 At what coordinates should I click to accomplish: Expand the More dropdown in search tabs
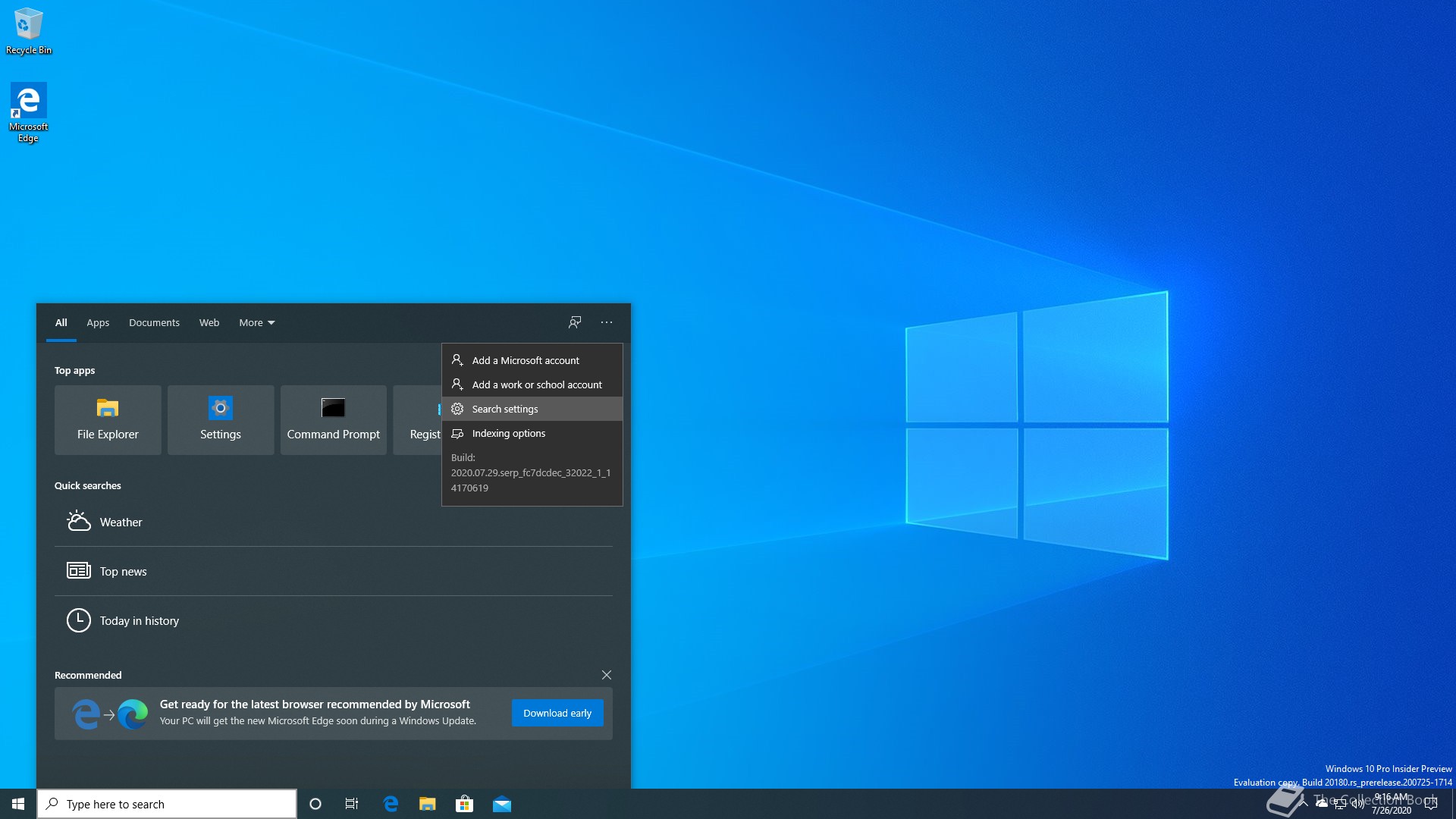257,322
